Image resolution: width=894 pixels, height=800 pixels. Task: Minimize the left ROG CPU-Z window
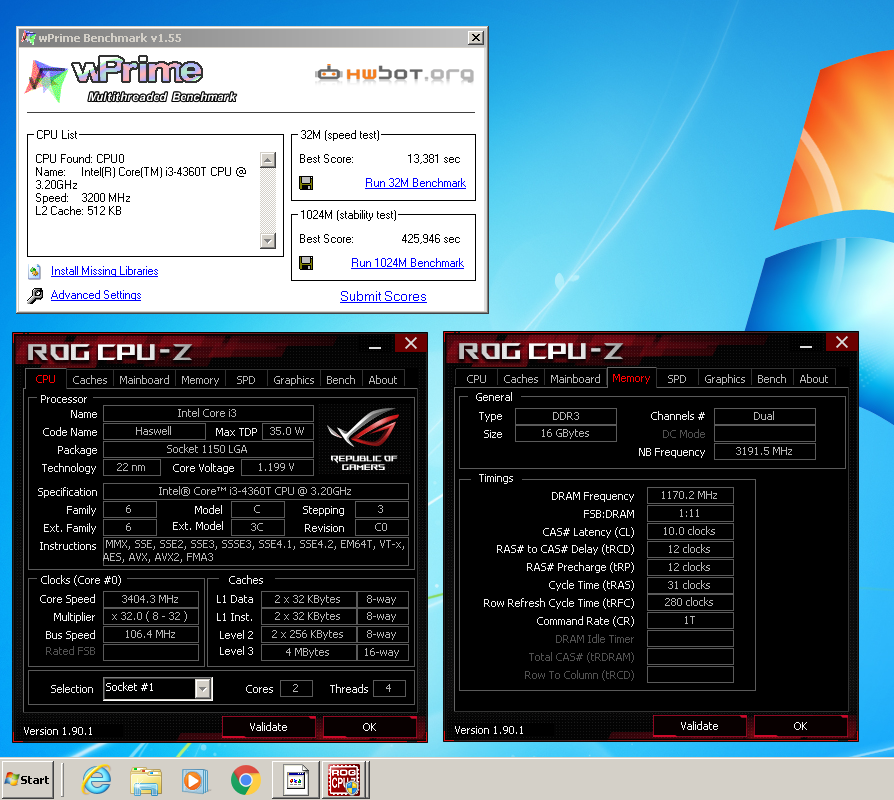tap(375, 347)
